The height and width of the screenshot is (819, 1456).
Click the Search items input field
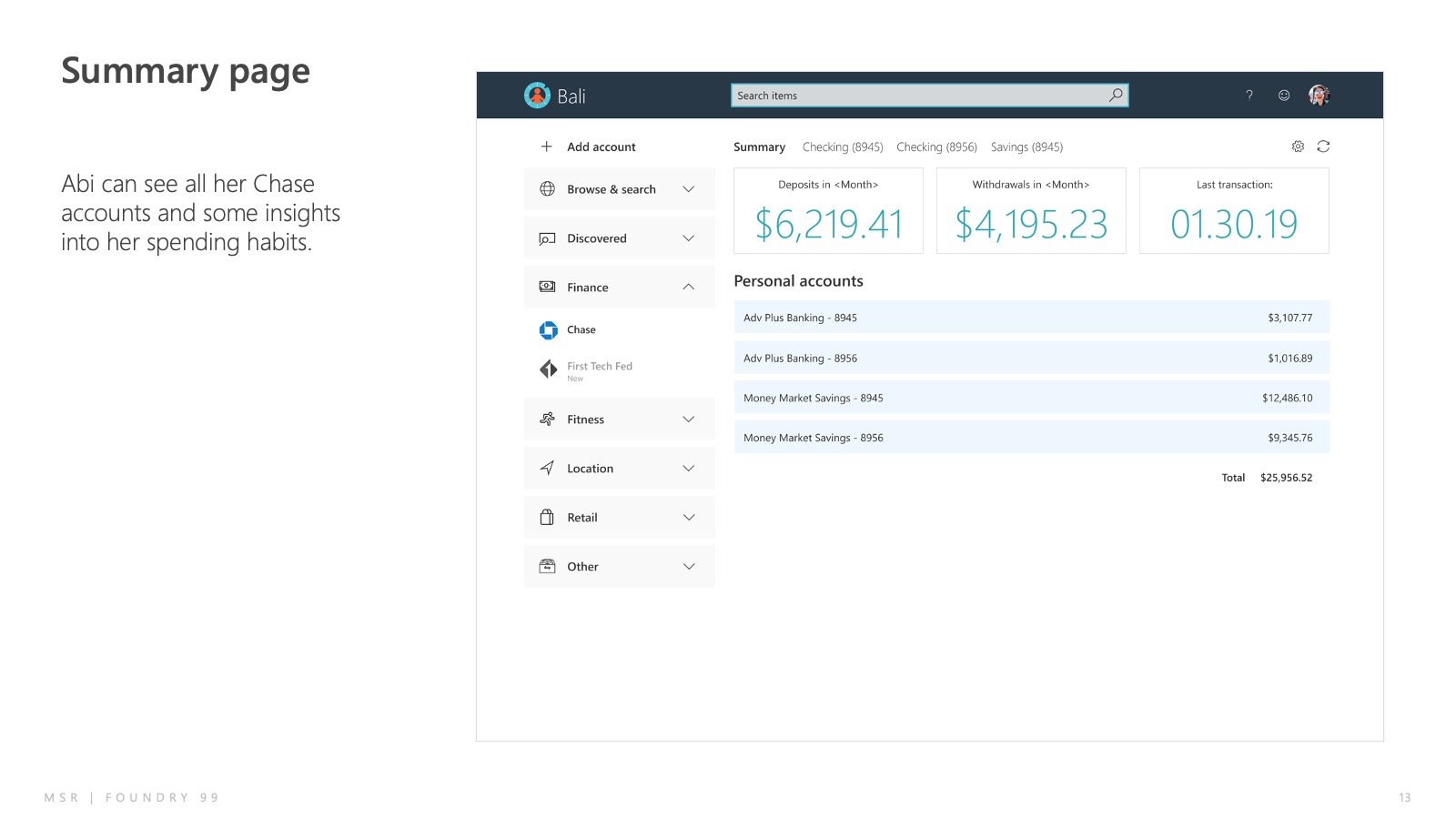click(x=919, y=96)
